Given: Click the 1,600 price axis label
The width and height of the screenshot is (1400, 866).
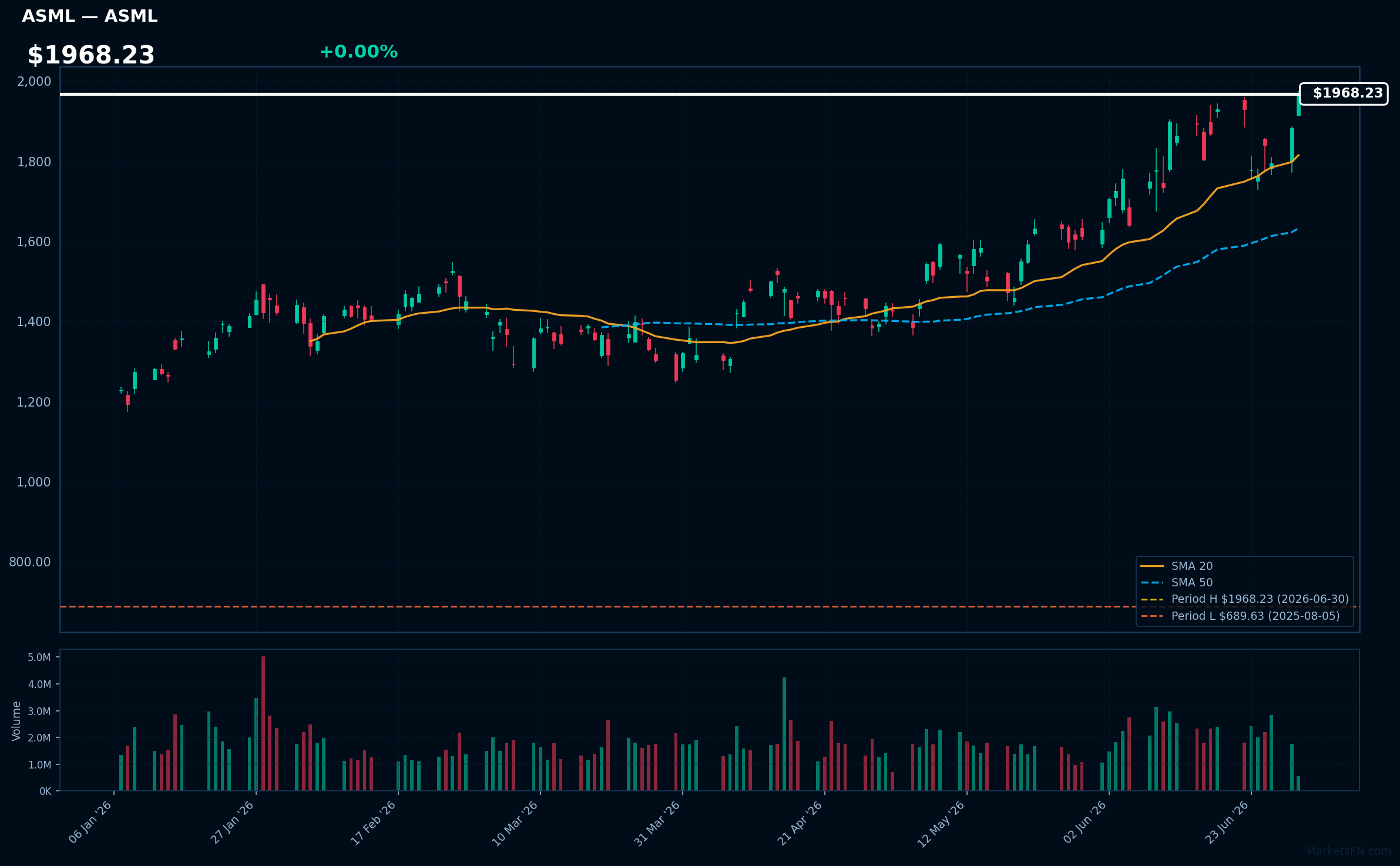Looking at the screenshot, I should 34,242.
